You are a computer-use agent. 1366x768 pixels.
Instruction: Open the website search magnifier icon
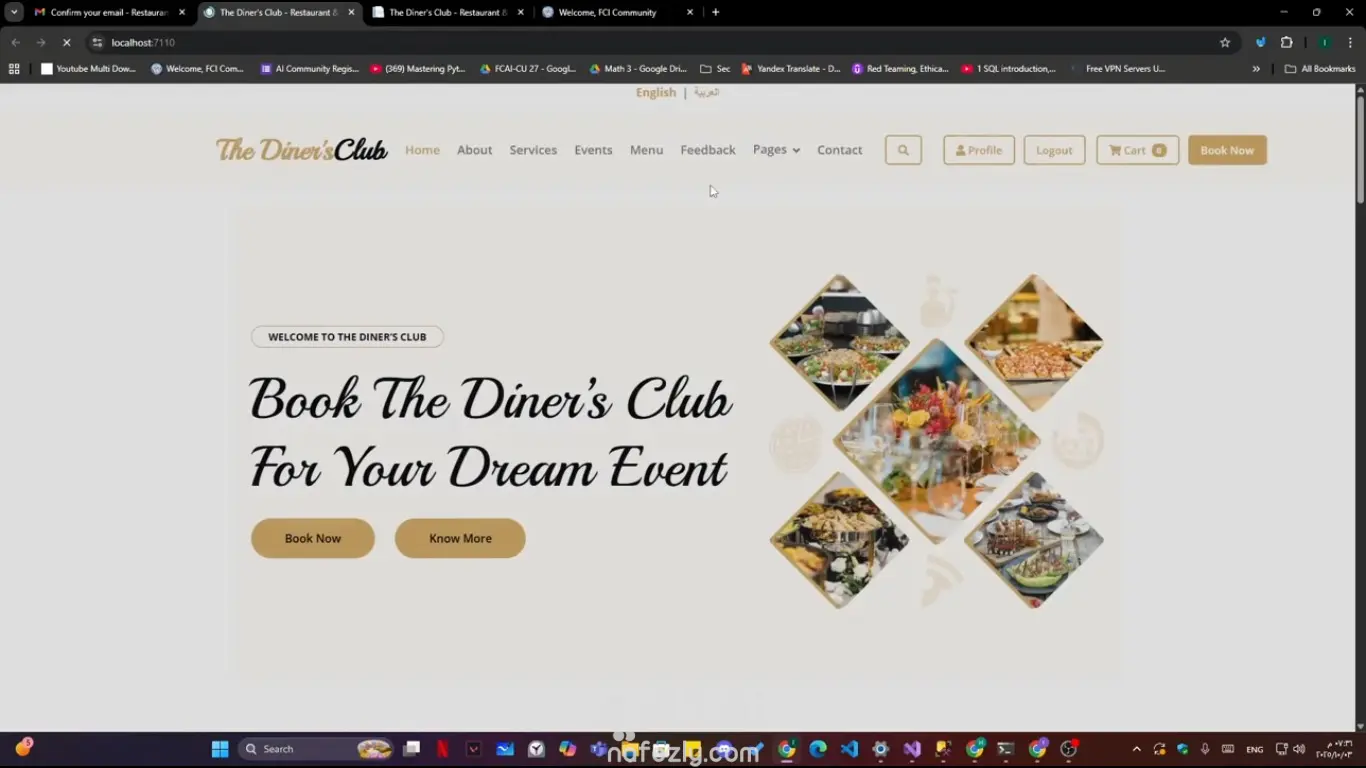click(903, 150)
